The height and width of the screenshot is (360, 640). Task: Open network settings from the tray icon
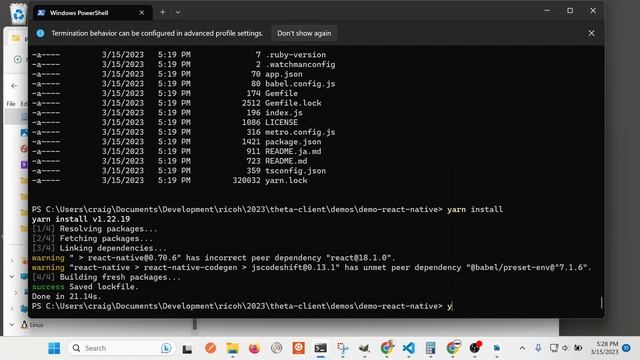pos(553,348)
